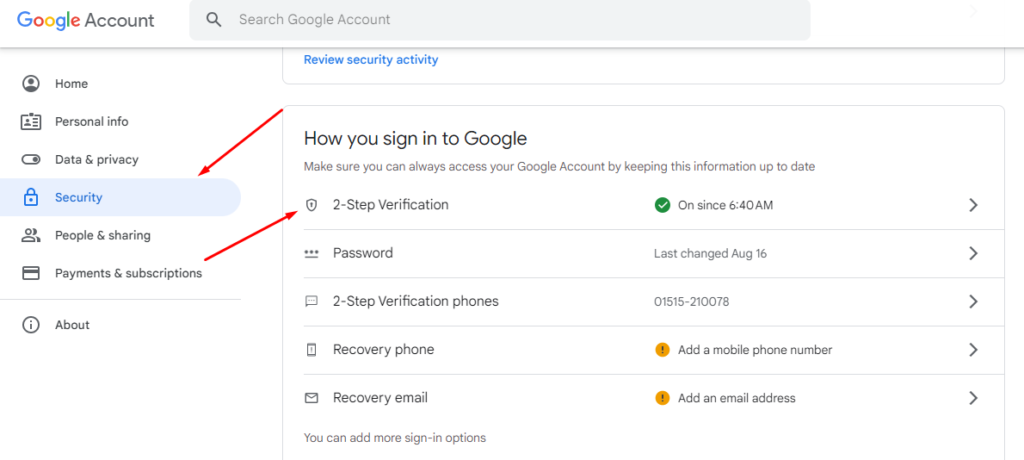Click 'How you sign in to Google' heading

415,139
